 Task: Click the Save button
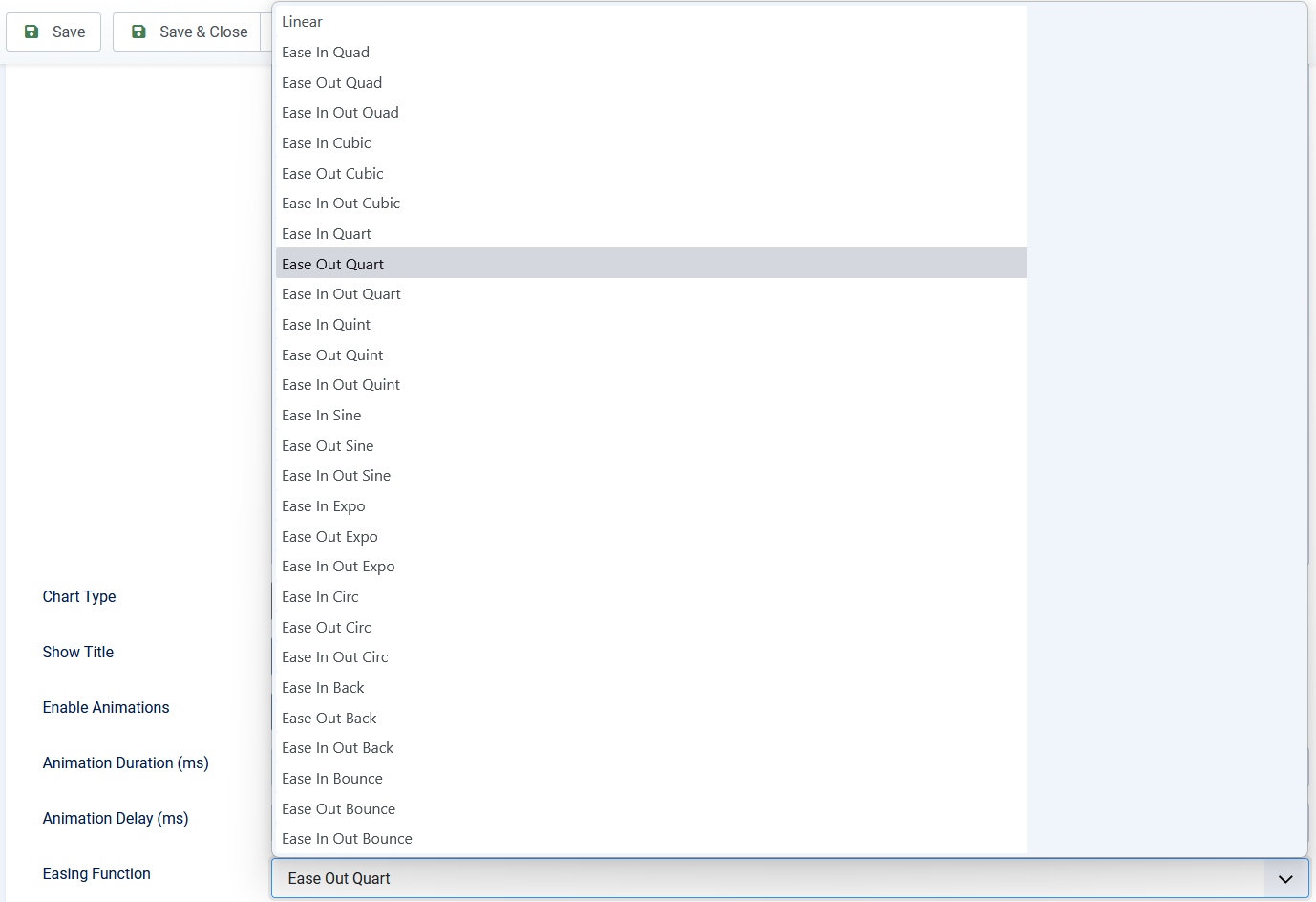54,32
